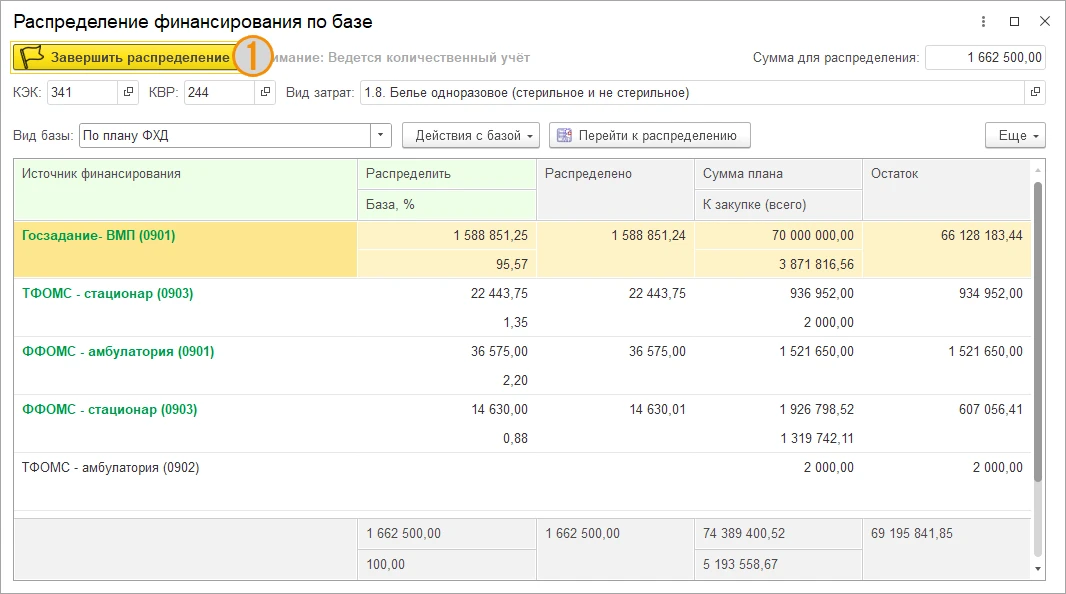
Task: Focus the КЭК input field
Action: pyautogui.click(x=82, y=92)
